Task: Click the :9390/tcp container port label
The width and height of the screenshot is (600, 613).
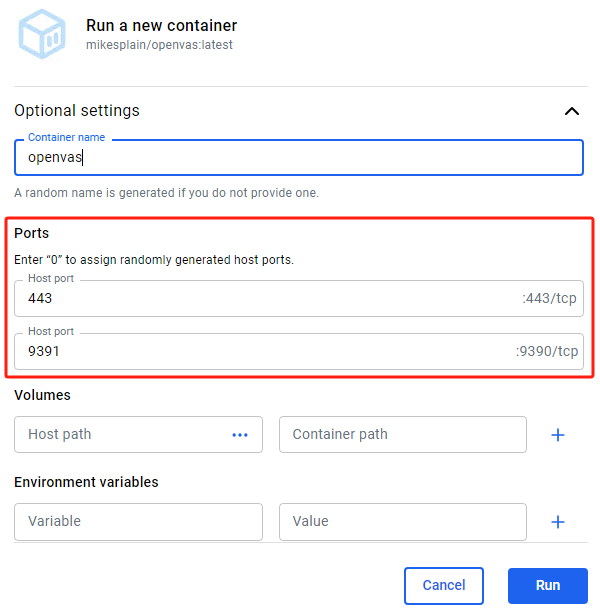Action: click(546, 351)
